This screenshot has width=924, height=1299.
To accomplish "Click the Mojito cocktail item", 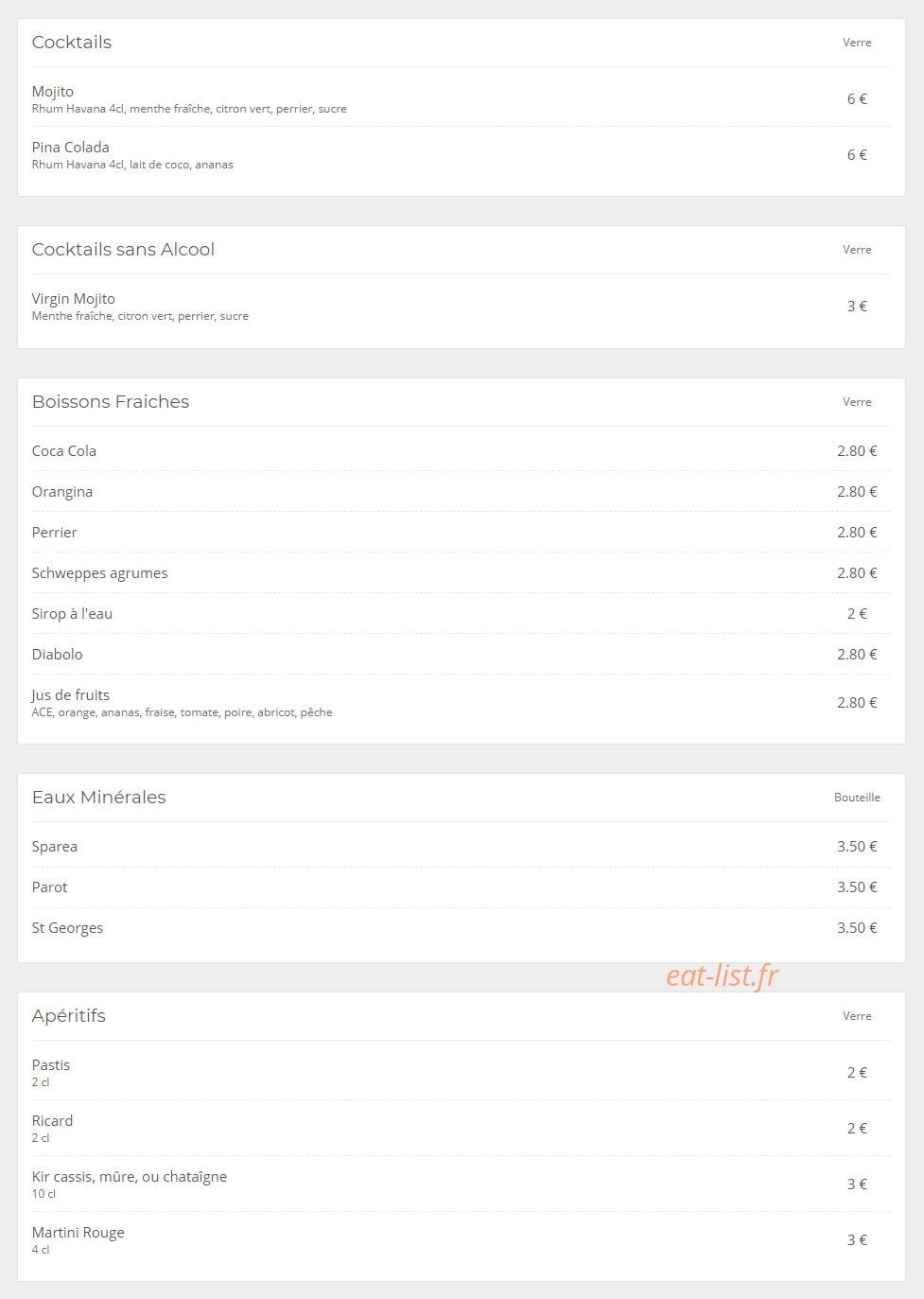I will tap(462, 99).
